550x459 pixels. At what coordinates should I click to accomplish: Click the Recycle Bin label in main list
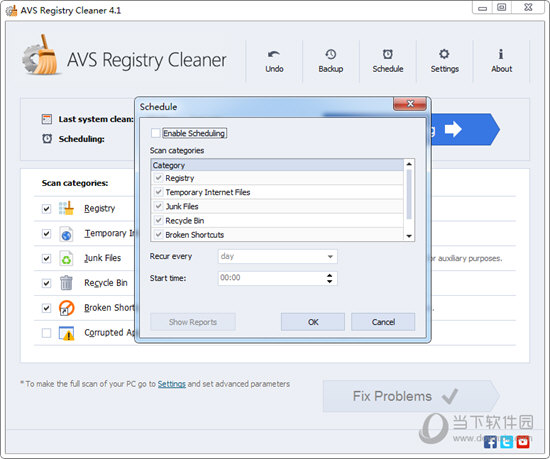106,283
